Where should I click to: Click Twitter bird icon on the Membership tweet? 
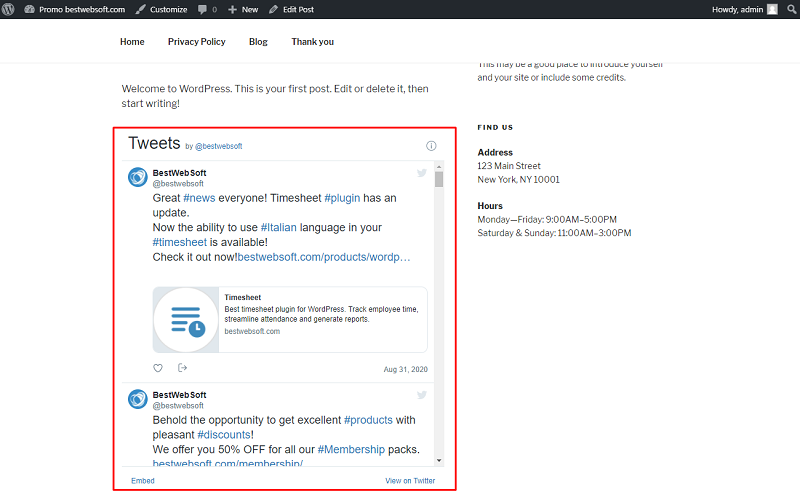pyautogui.click(x=421, y=395)
